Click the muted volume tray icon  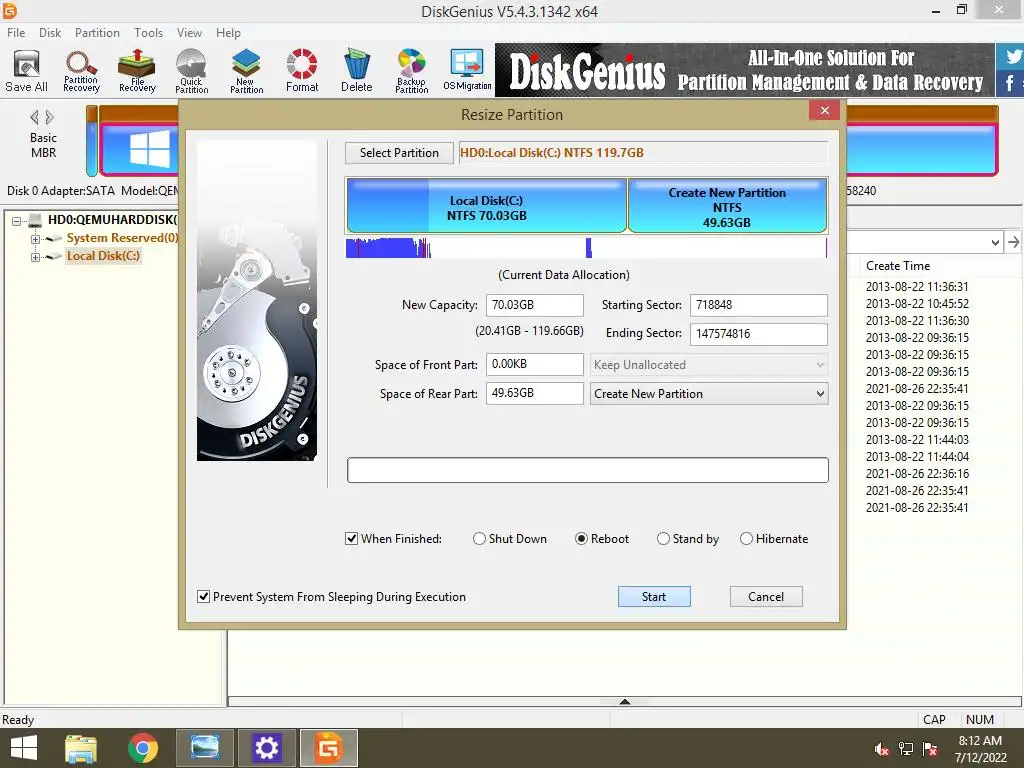pos(882,749)
